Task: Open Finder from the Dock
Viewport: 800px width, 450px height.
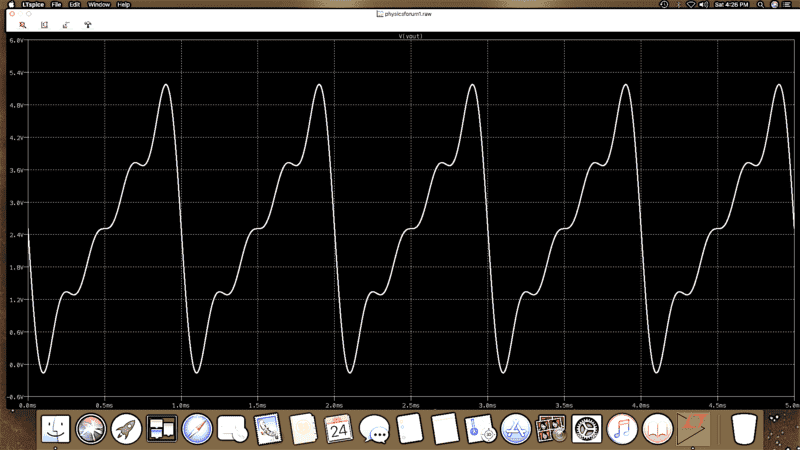Action: (x=56, y=430)
